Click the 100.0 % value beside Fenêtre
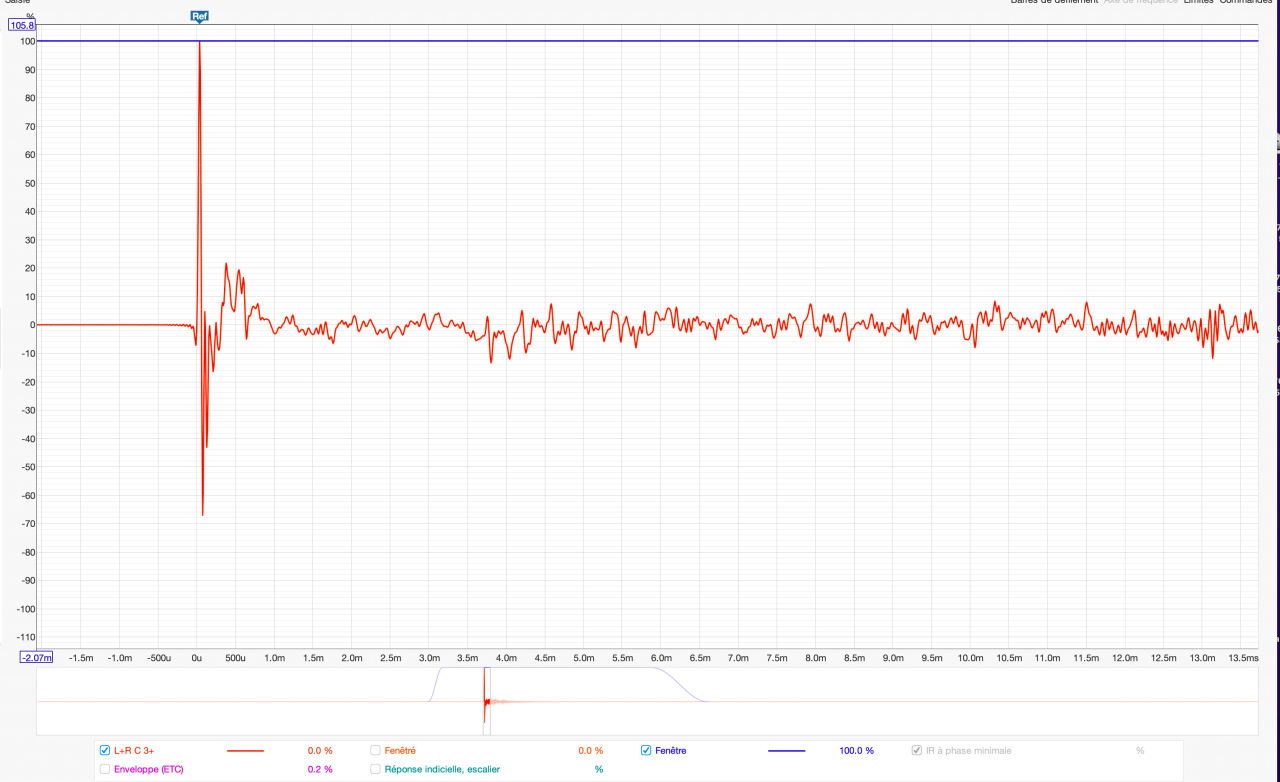The height and width of the screenshot is (782, 1280). pos(855,750)
